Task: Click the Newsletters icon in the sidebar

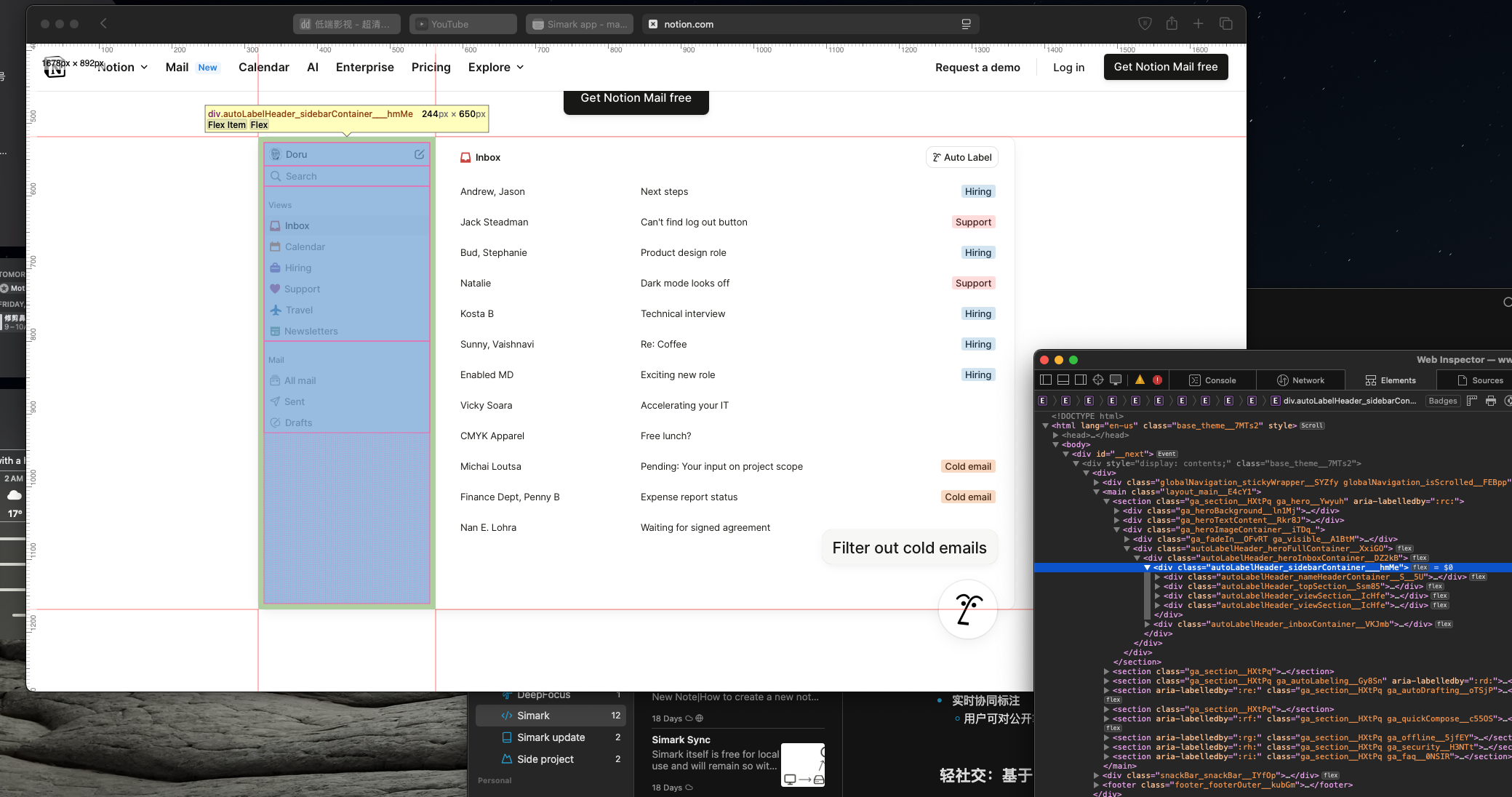Action: 275,331
